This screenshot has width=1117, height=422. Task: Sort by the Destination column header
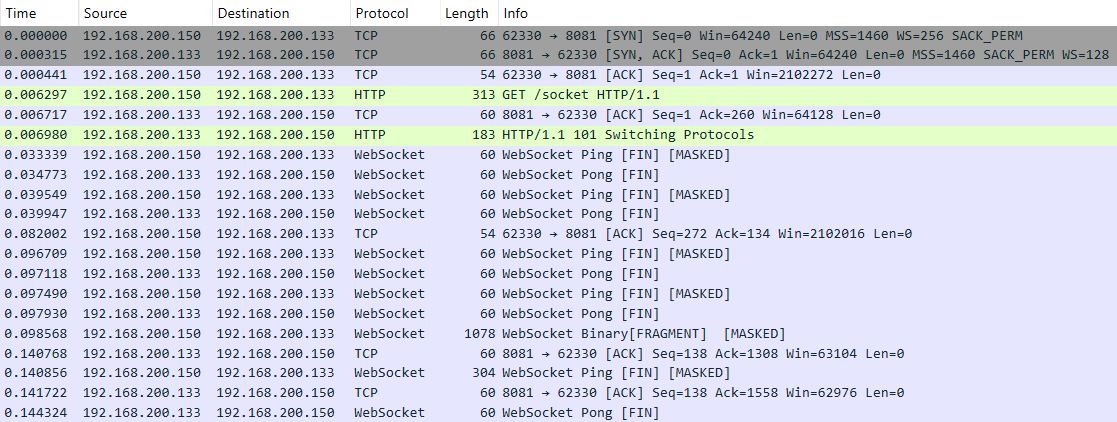pyautogui.click(x=253, y=13)
